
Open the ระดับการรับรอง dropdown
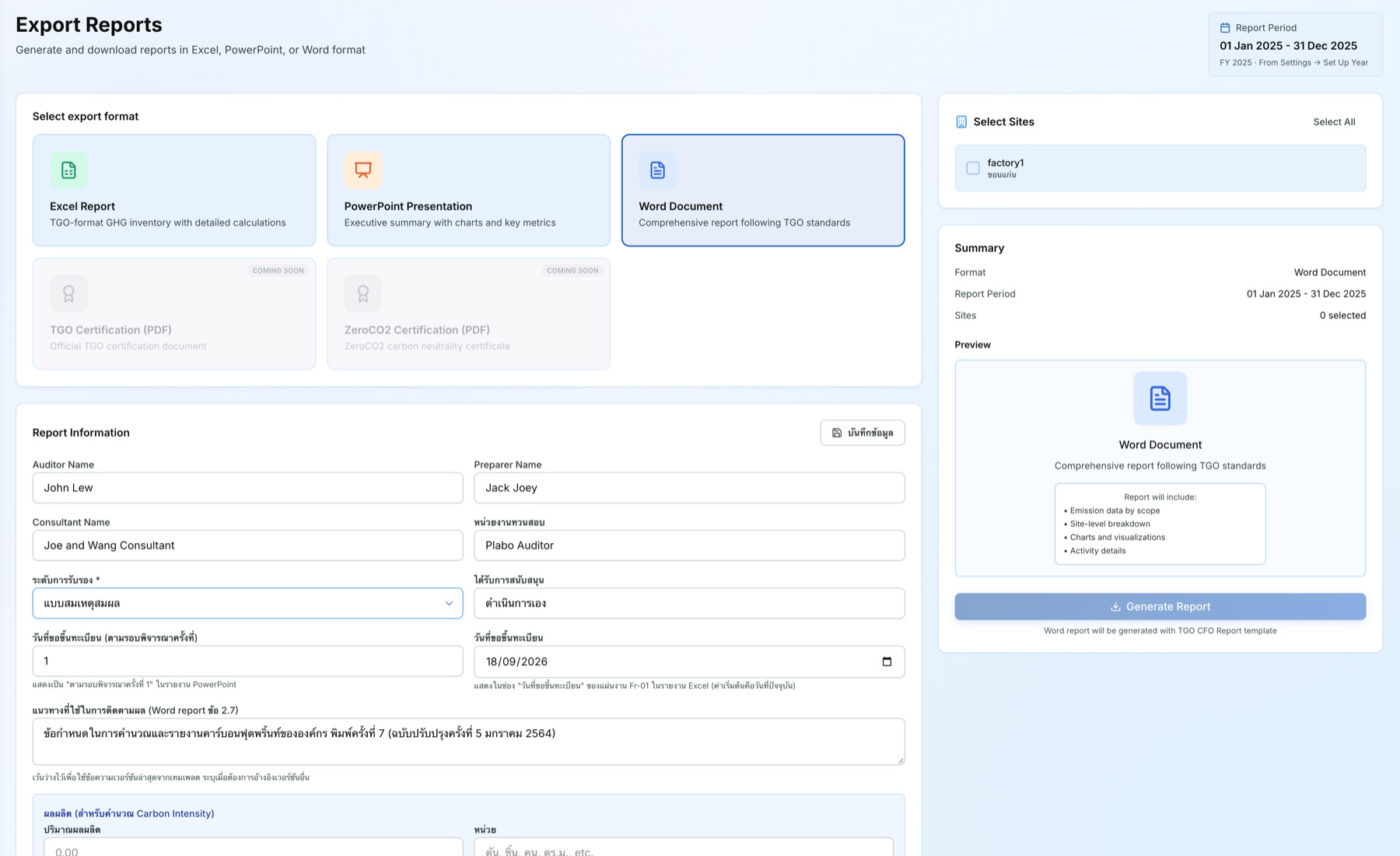tap(247, 603)
